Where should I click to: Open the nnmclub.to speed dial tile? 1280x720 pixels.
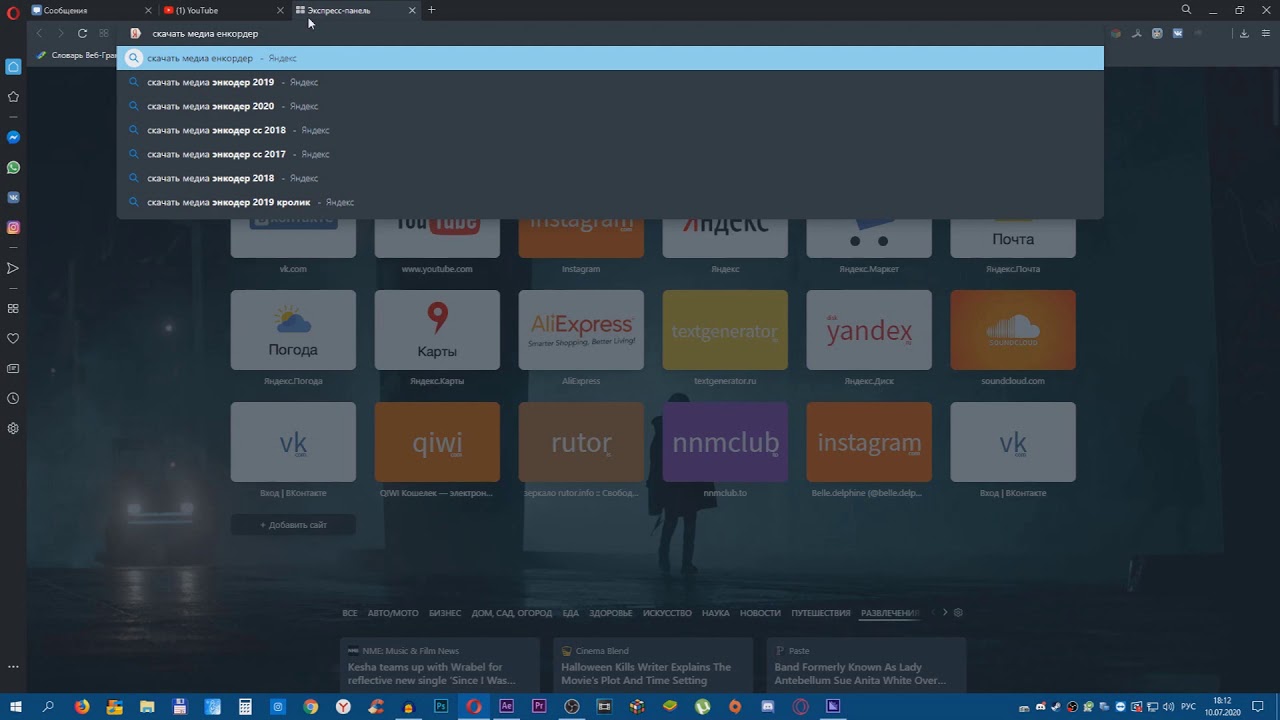click(x=725, y=442)
